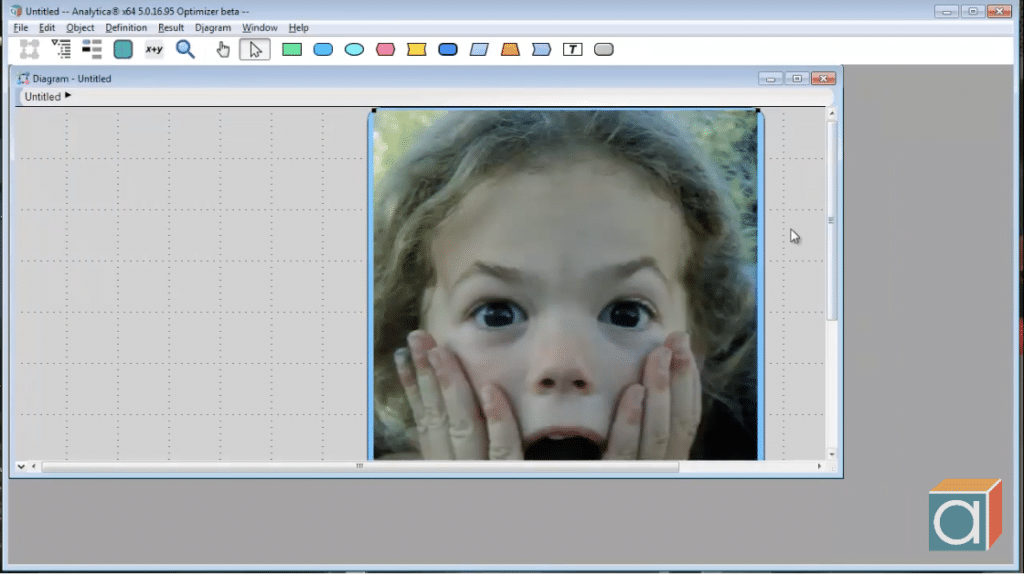Close the Diagram - Untitled window
The width and height of the screenshot is (1024, 576).
[x=823, y=78]
